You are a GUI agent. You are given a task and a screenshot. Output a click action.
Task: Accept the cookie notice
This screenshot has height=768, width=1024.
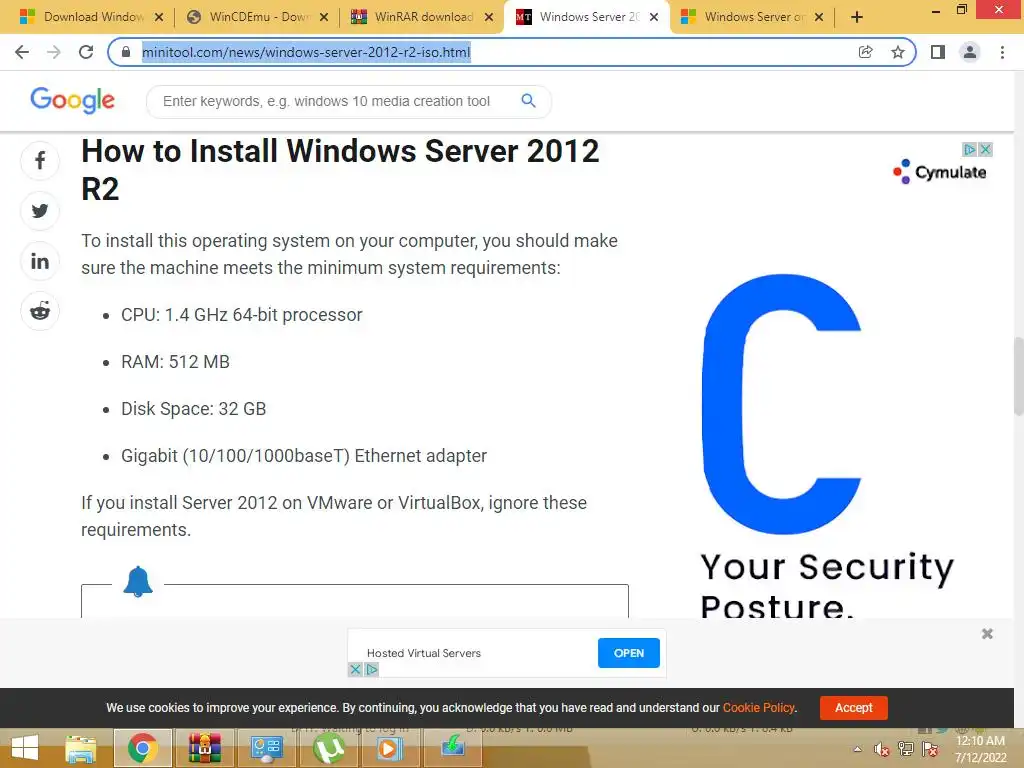(853, 708)
